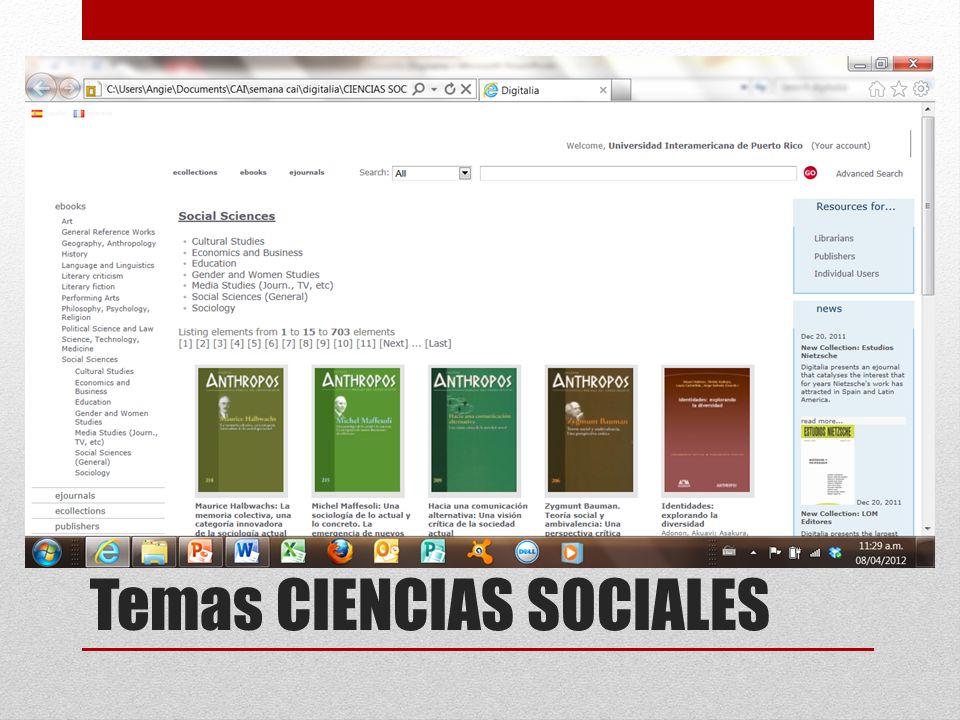Click the Refresh icon in address bar

pos(450,89)
